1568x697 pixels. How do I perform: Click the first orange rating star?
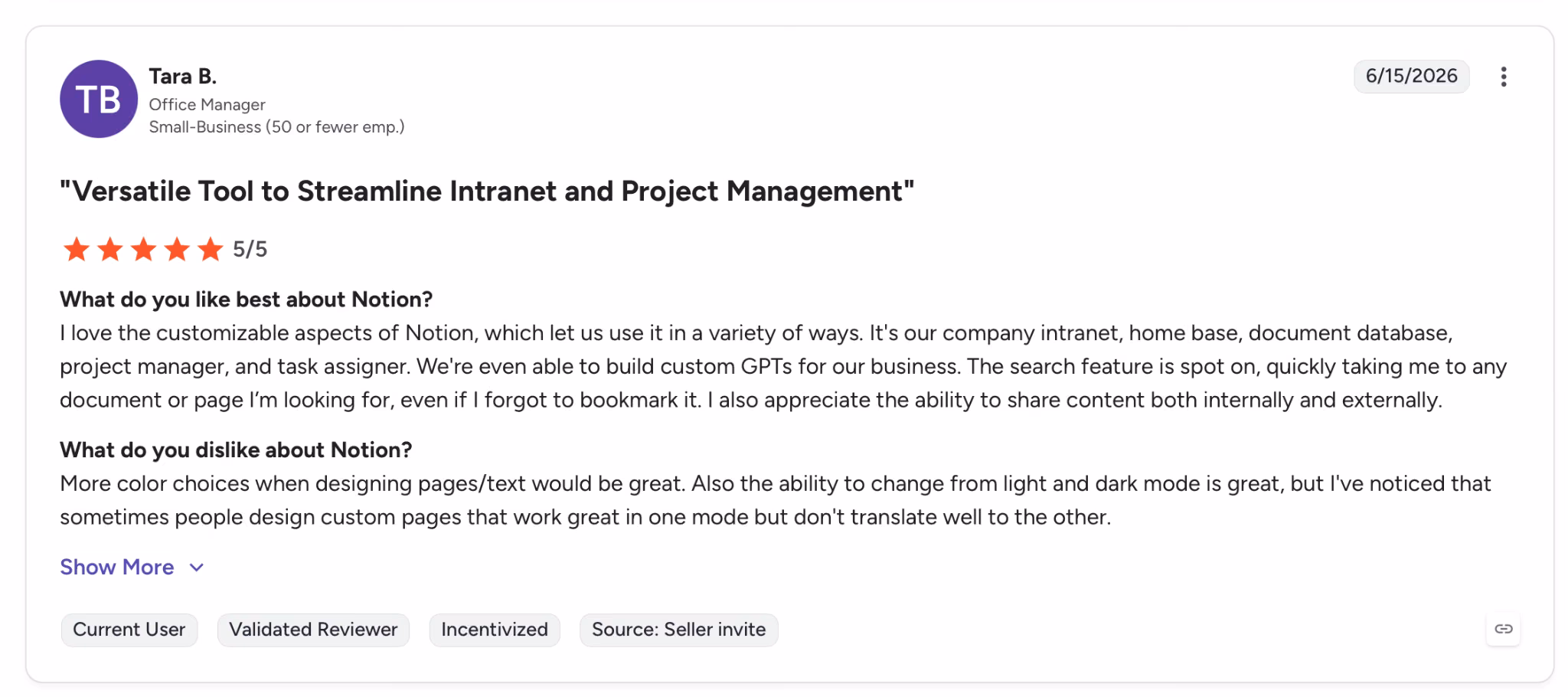point(77,249)
